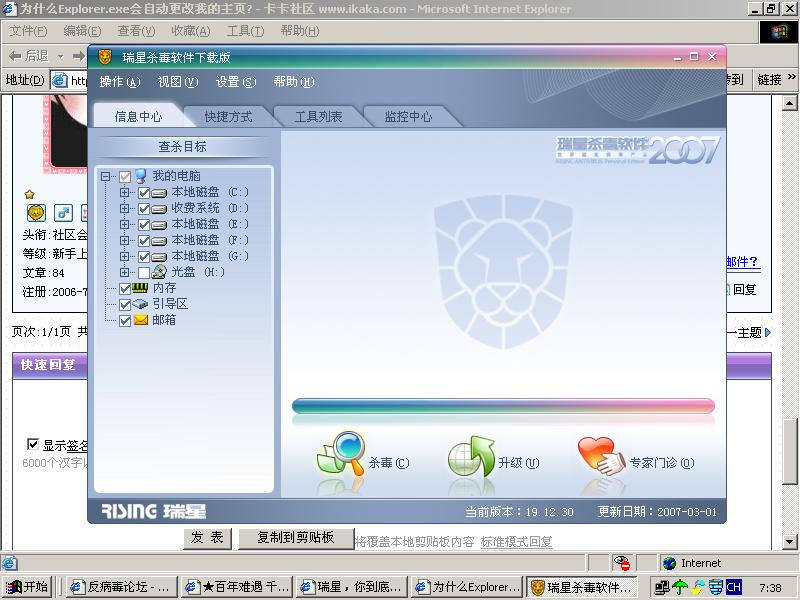The width and height of the screenshot is (800, 600).
Task: Click the green umbrella tray icon
Action: tap(680, 587)
